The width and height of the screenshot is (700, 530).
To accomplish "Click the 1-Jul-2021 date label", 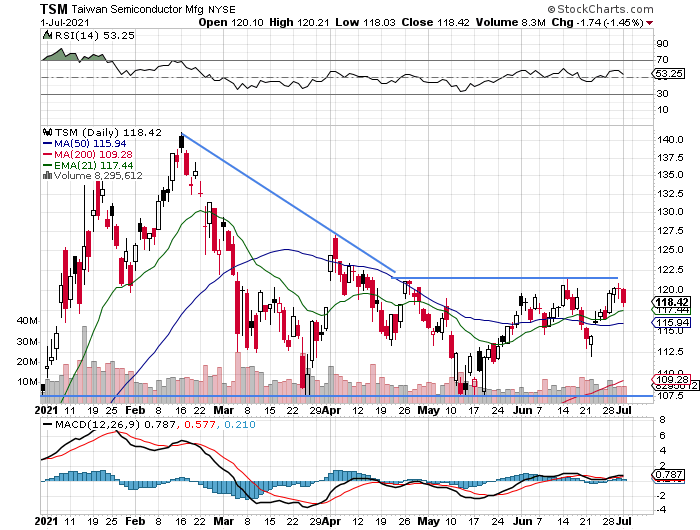I will tap(65, 22).
